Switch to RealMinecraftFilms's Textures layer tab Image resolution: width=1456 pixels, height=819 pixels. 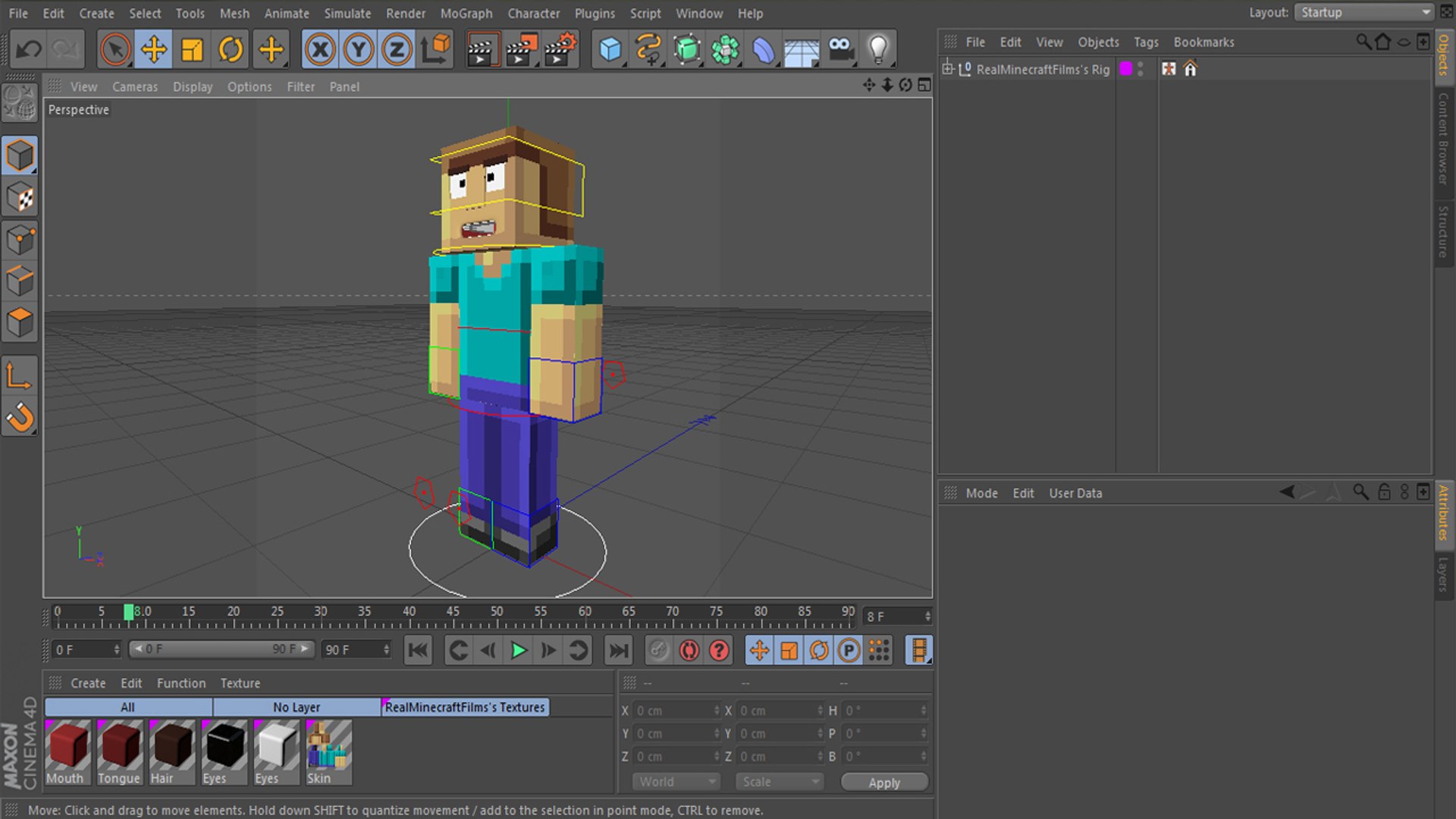pyautogui.click(x=465, y=707)
